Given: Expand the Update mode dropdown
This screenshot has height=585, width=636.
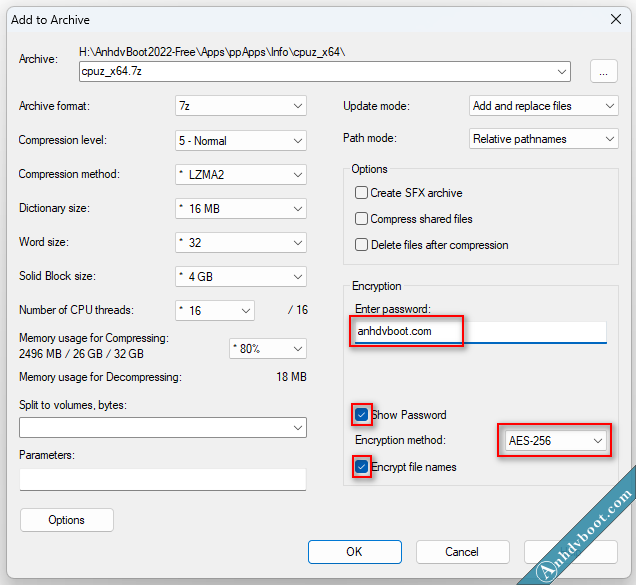Looking at the screenshot, I should point(543,106).
